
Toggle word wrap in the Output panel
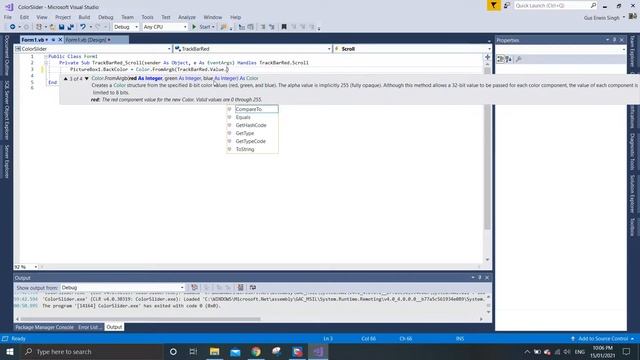pyautogui.click(x=253, y=288)
